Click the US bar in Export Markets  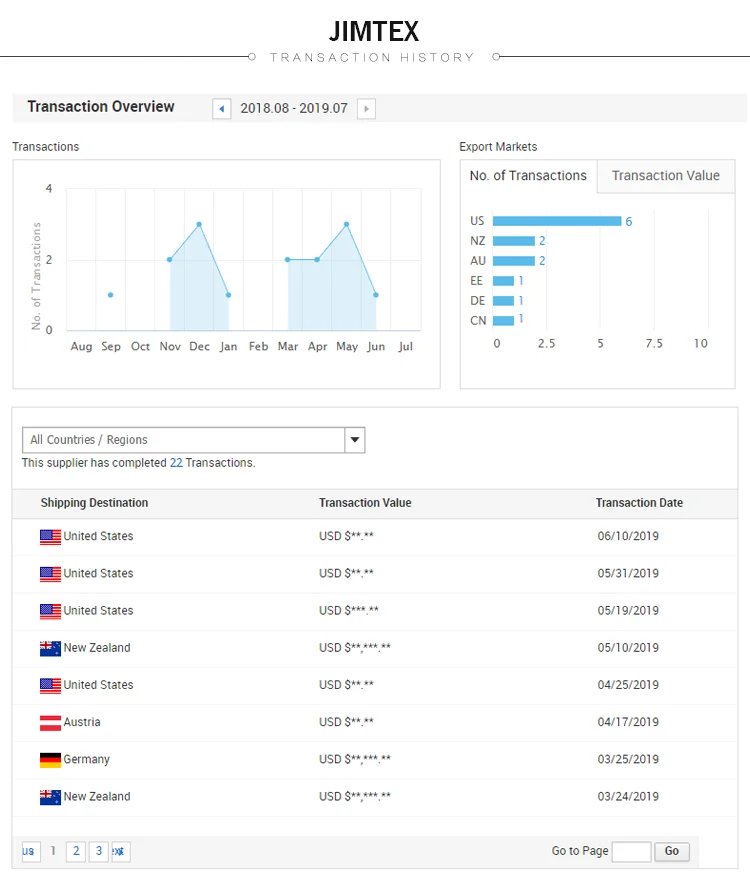556,221
